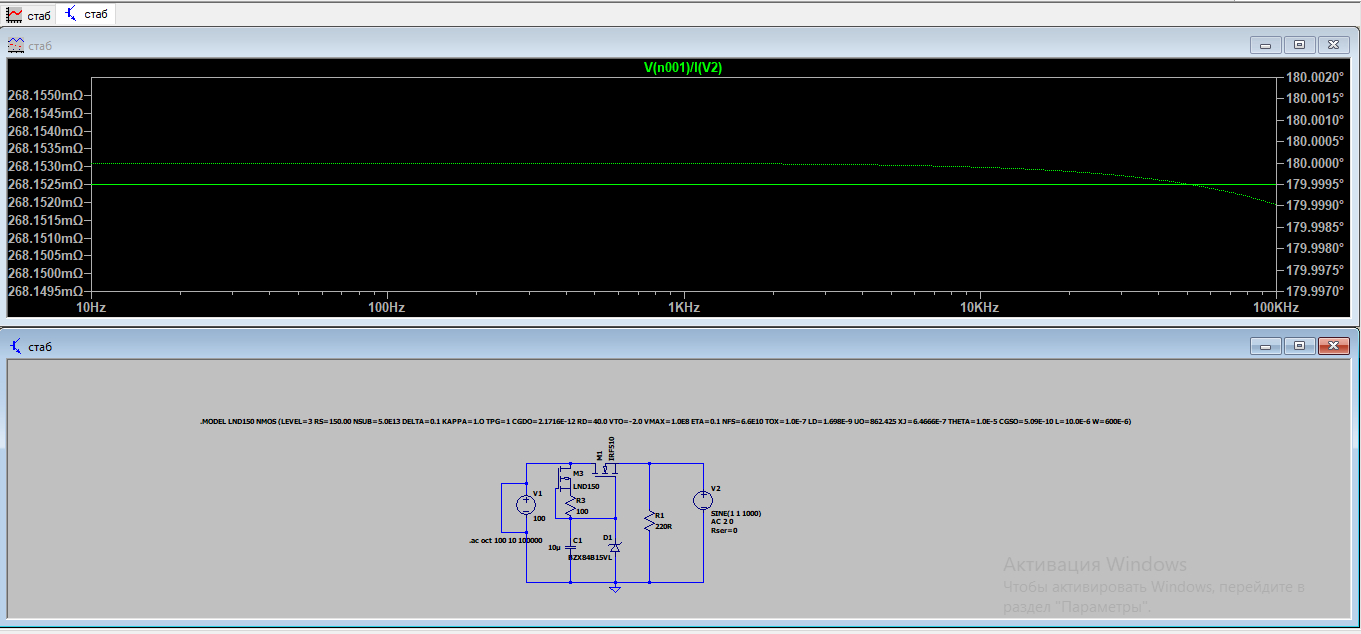Click the 100Hz frequency axis label
Viewport: 1361px width, 634px height.
tap(386, 307)
